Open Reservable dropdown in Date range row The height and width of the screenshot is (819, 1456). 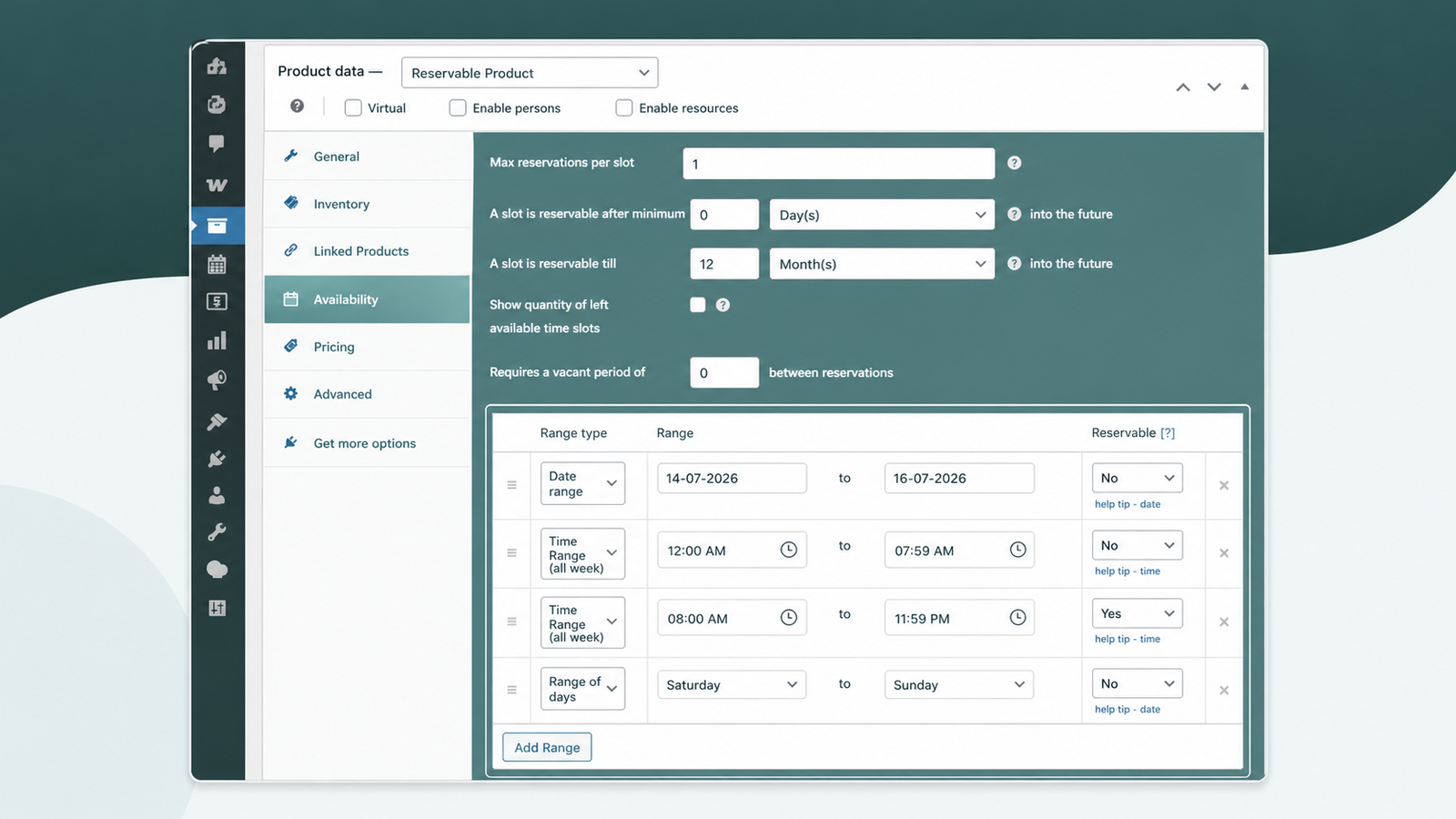[x=1137, y=478]
